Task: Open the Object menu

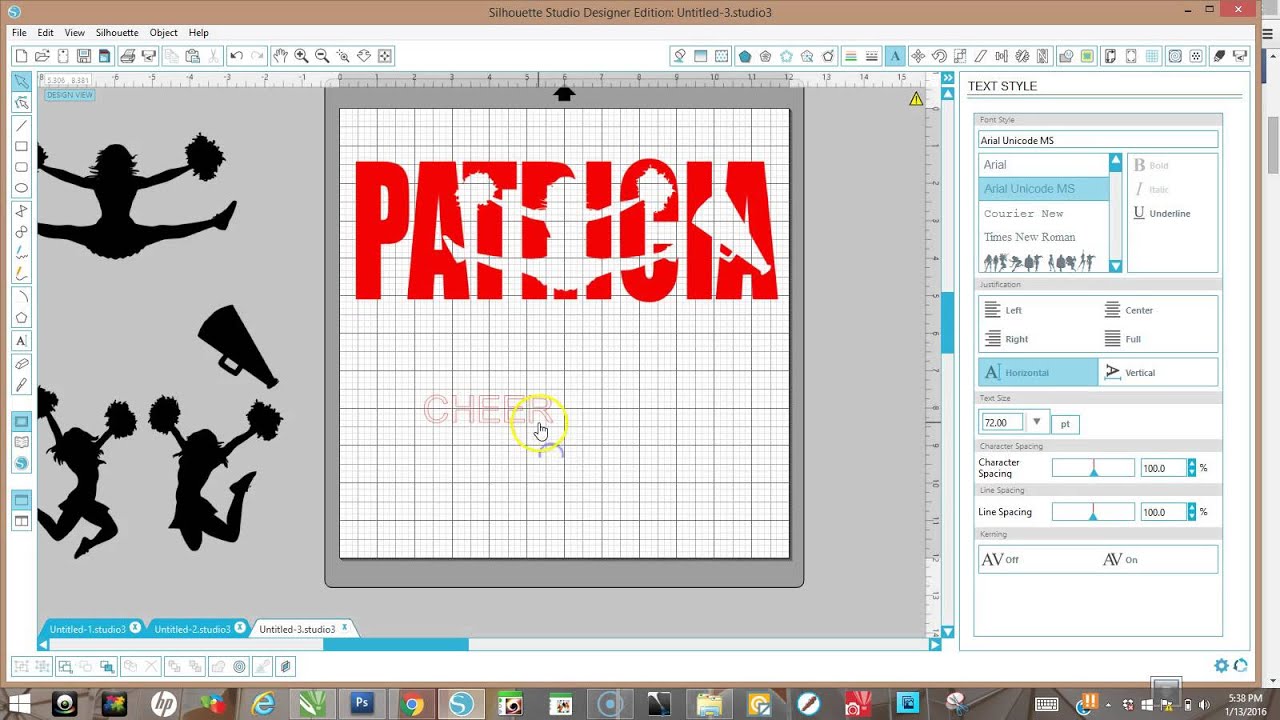Action: tap(163, 33)
